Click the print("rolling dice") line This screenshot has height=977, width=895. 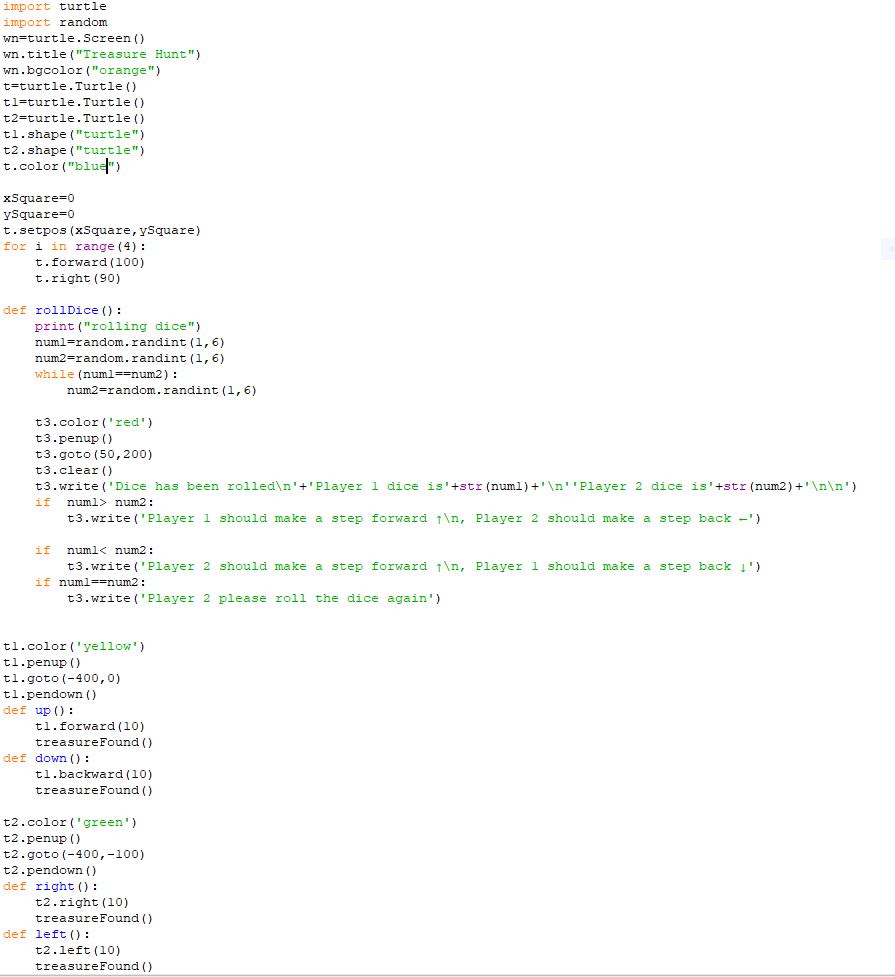(118, 326)
